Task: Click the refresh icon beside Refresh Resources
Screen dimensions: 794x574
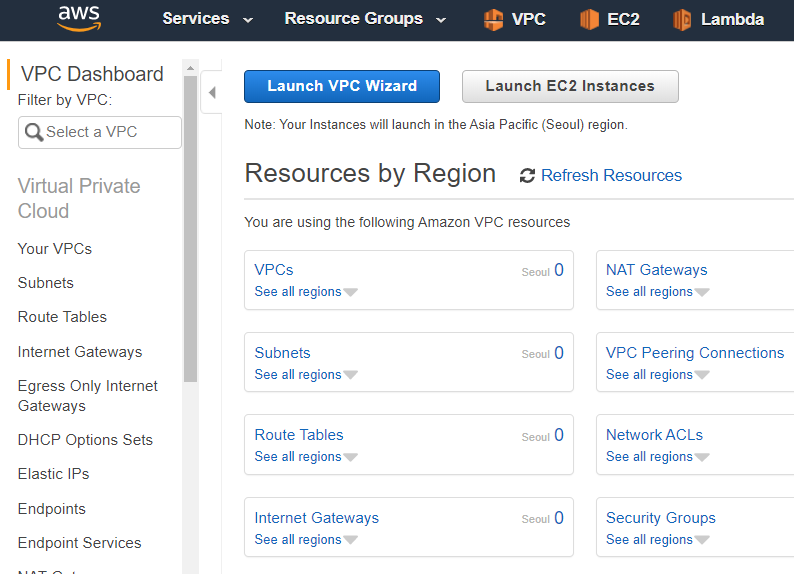Action: (527, 176)
